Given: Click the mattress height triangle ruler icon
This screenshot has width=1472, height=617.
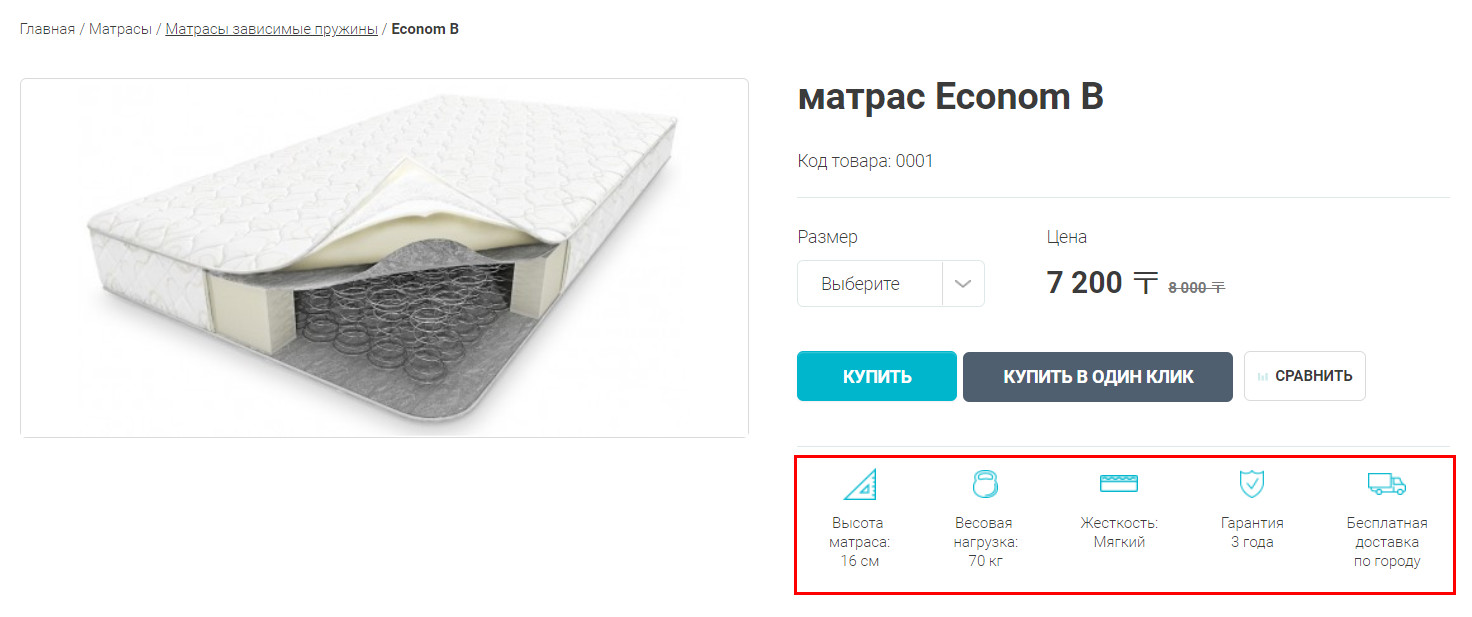Looking at the screenshot, I should tap(860, 484).
